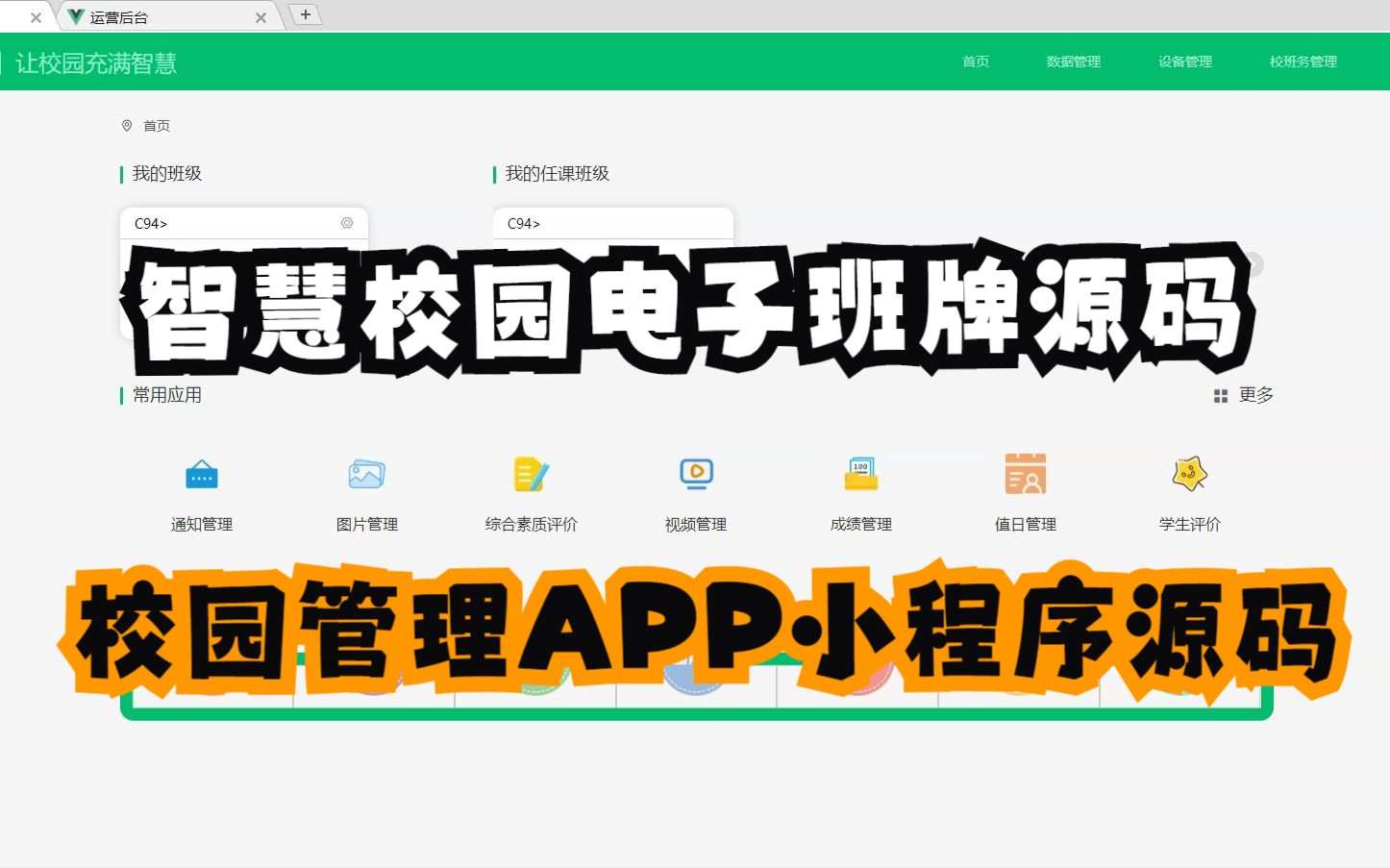Click the location pin icon next to 首页 breadcrumb
1390x868 pixels.
point(128,125)
